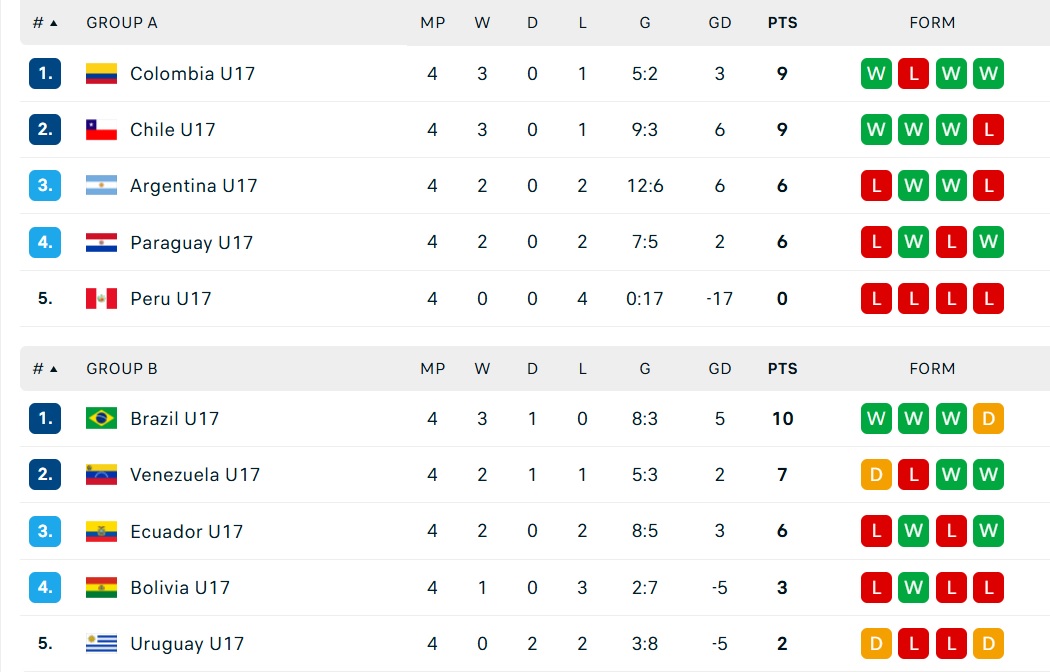Click the Colombia U17 flag icon

click(x=101, y=74)
